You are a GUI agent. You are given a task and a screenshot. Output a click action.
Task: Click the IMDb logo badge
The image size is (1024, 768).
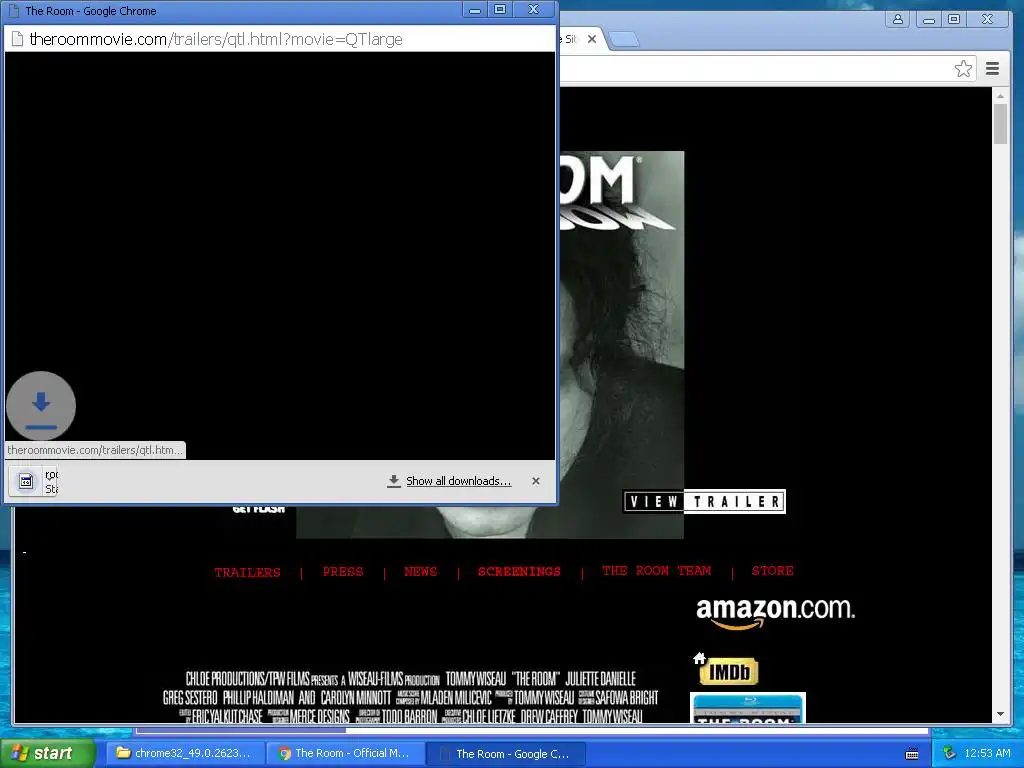(x=728, y=671)
